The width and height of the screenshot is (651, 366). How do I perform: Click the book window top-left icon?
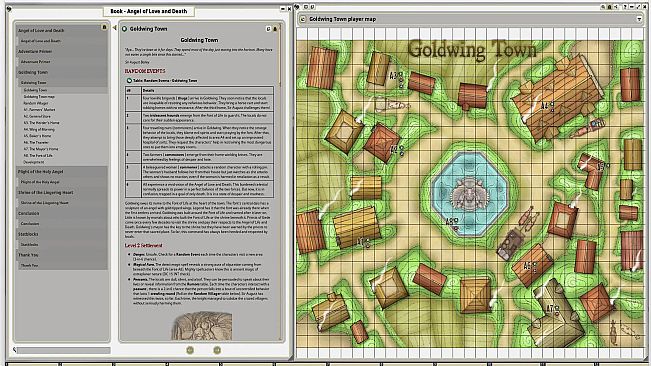pyautogui.click(x=9, y=9)
